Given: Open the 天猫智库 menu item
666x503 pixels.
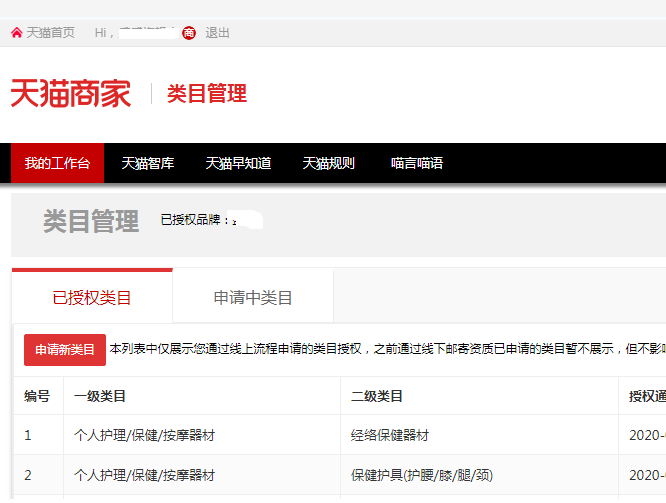Looking at the screenshot, I should point(148,163).
